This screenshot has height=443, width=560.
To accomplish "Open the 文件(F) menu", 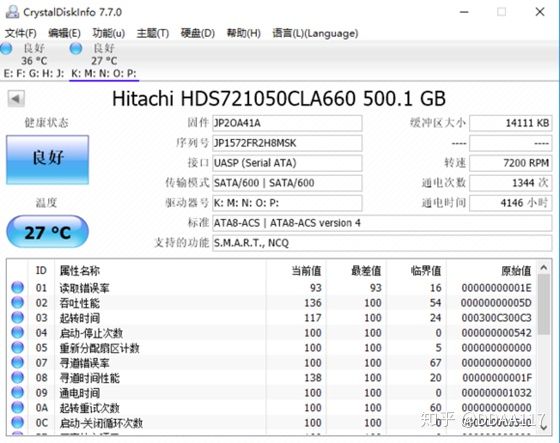I will point(20,33).
